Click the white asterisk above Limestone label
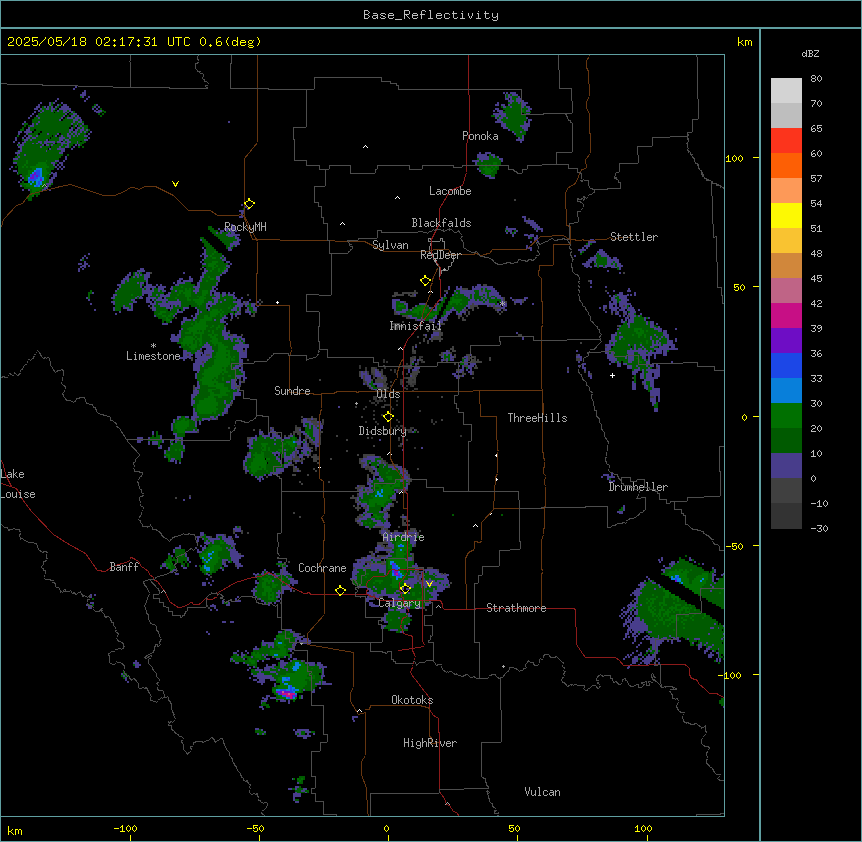The width and height of the screenshot is (862, 842). pos(153,346)
